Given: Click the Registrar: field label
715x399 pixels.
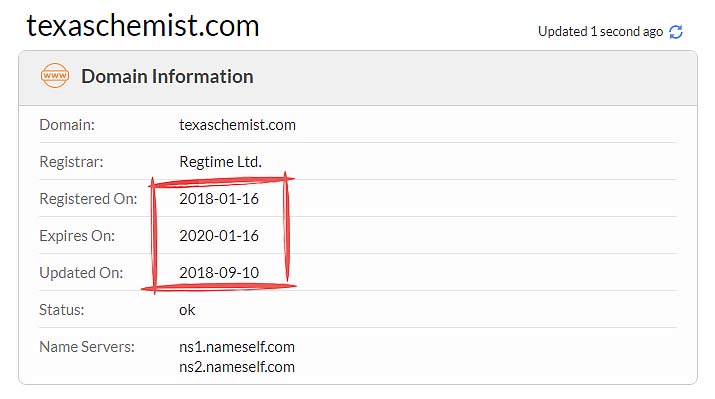Looking at the screenshot, I should (x=72, y=162).
